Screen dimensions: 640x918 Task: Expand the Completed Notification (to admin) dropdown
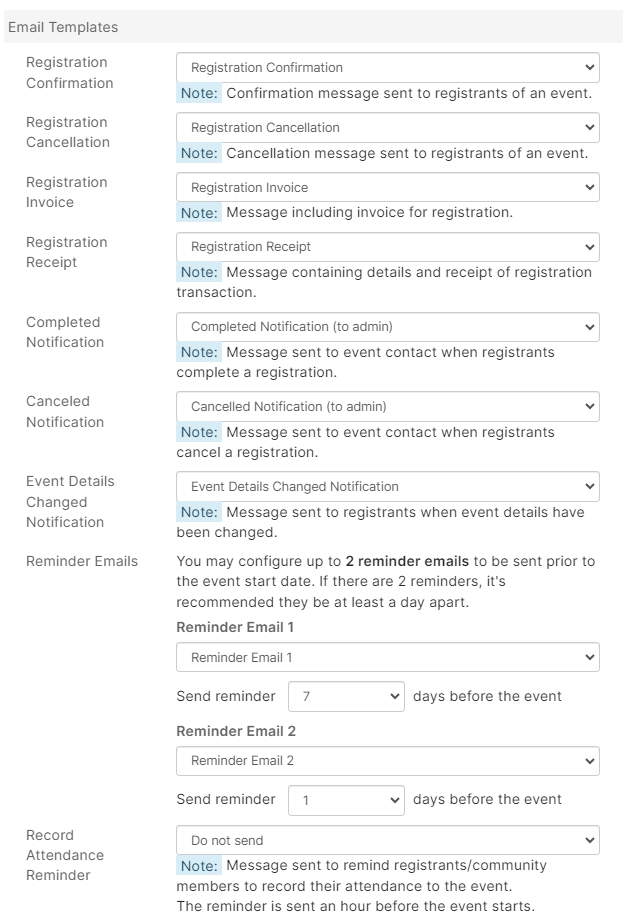pos(387,327)
